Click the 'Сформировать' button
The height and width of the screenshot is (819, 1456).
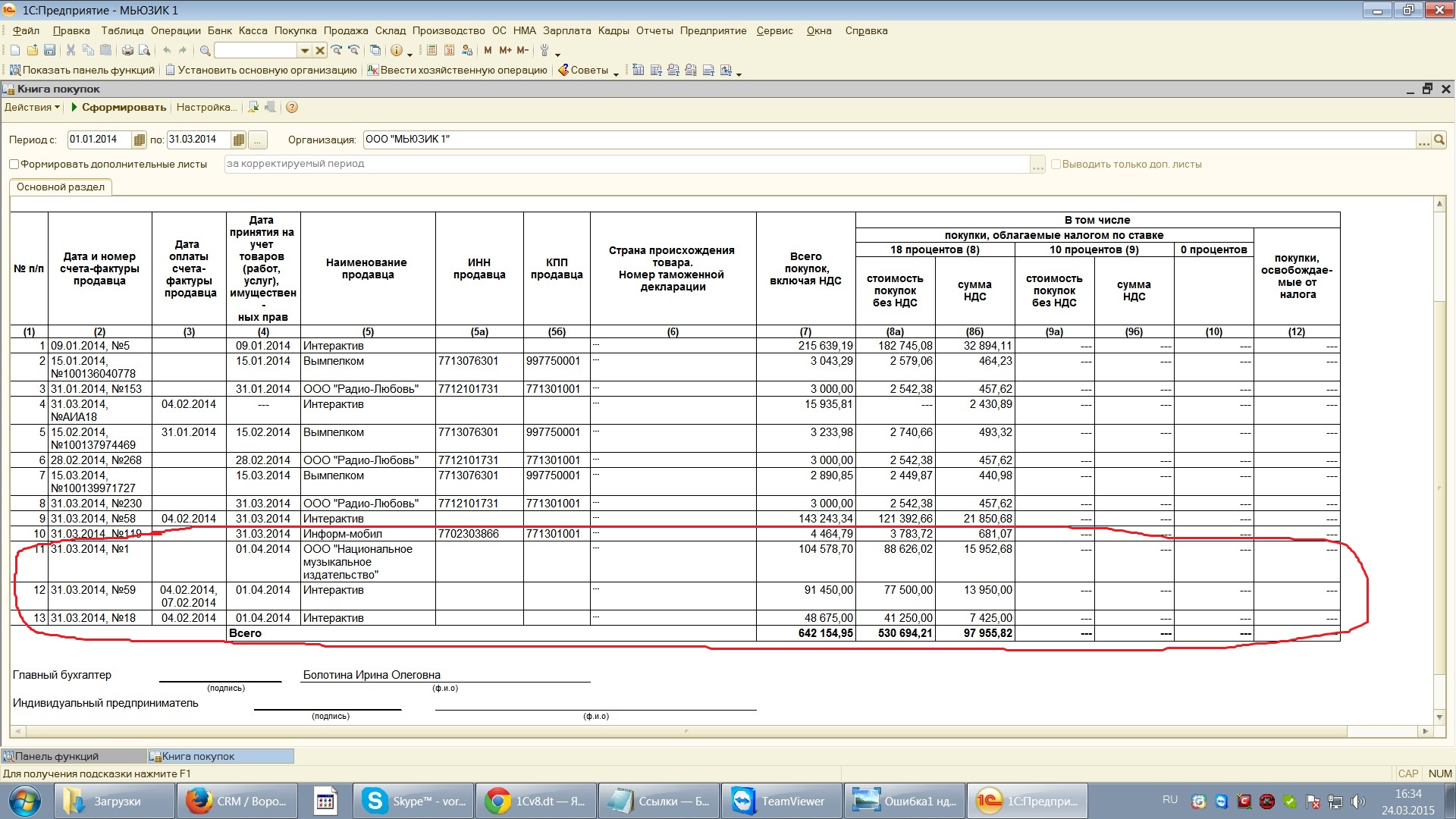click(119, 108)
